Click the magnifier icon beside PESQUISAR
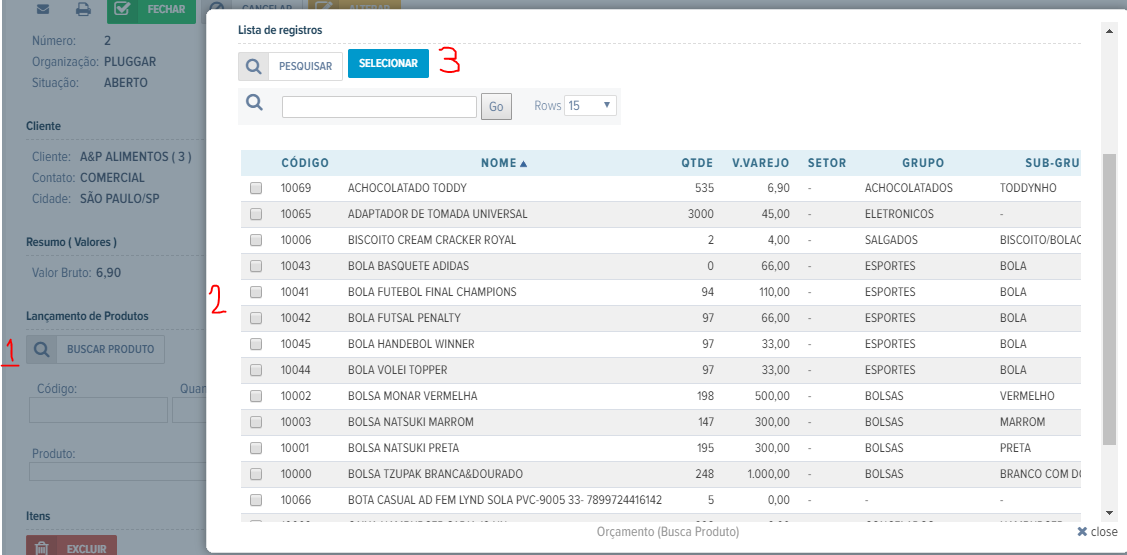The width and height of the screenshot is (1127, 555). 253,66
